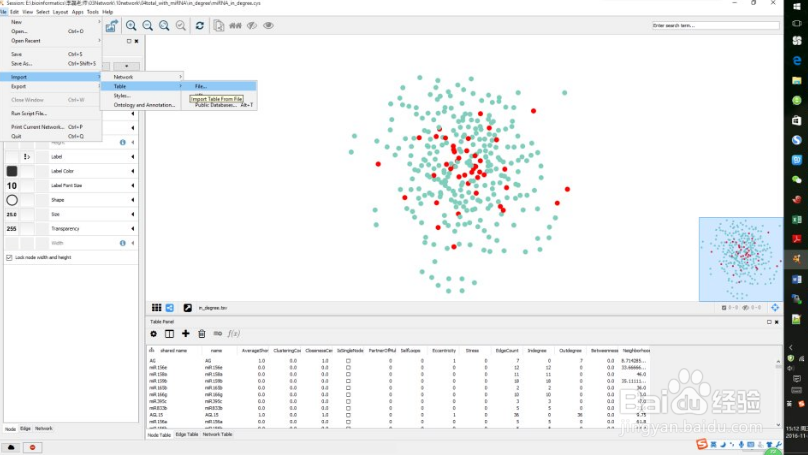Click the Zoom In magnifier icon
This screenshot has height=455, width=808.
[131, 25]
